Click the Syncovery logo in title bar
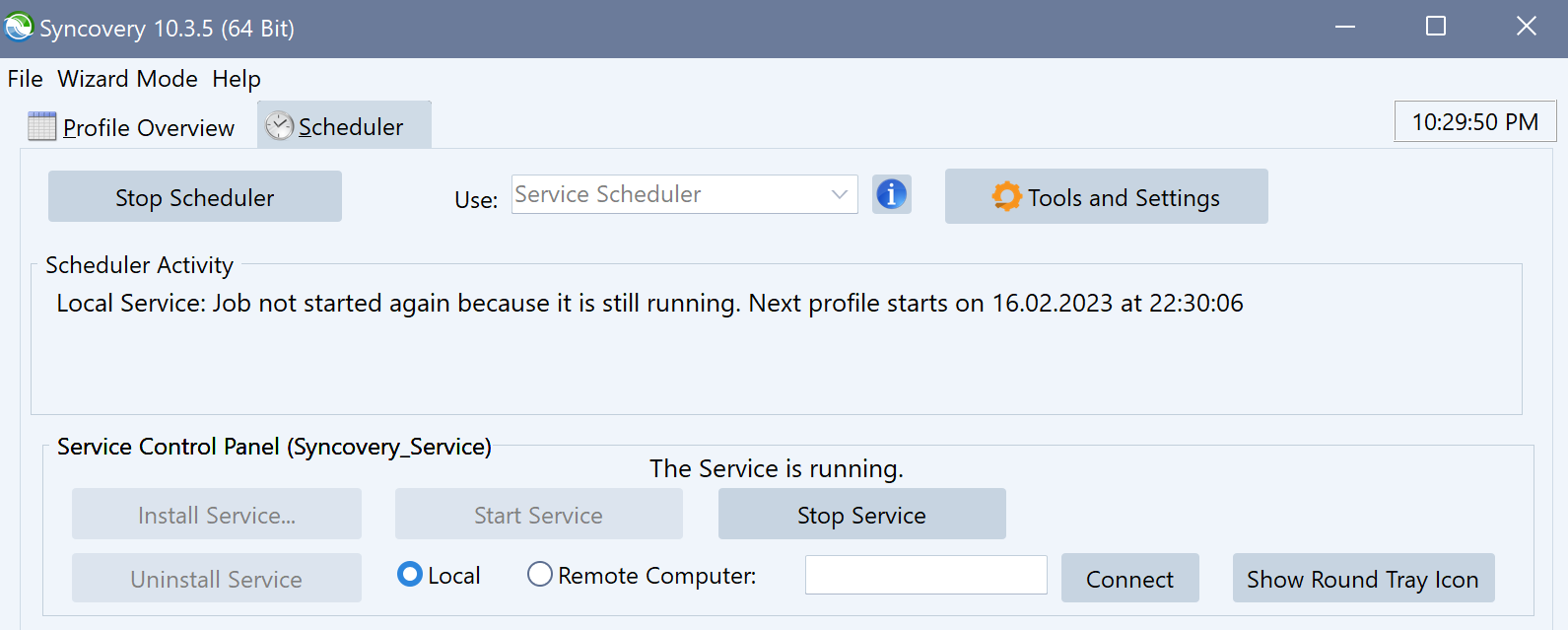The image size is (1568, 630). (x=19, y=28)
